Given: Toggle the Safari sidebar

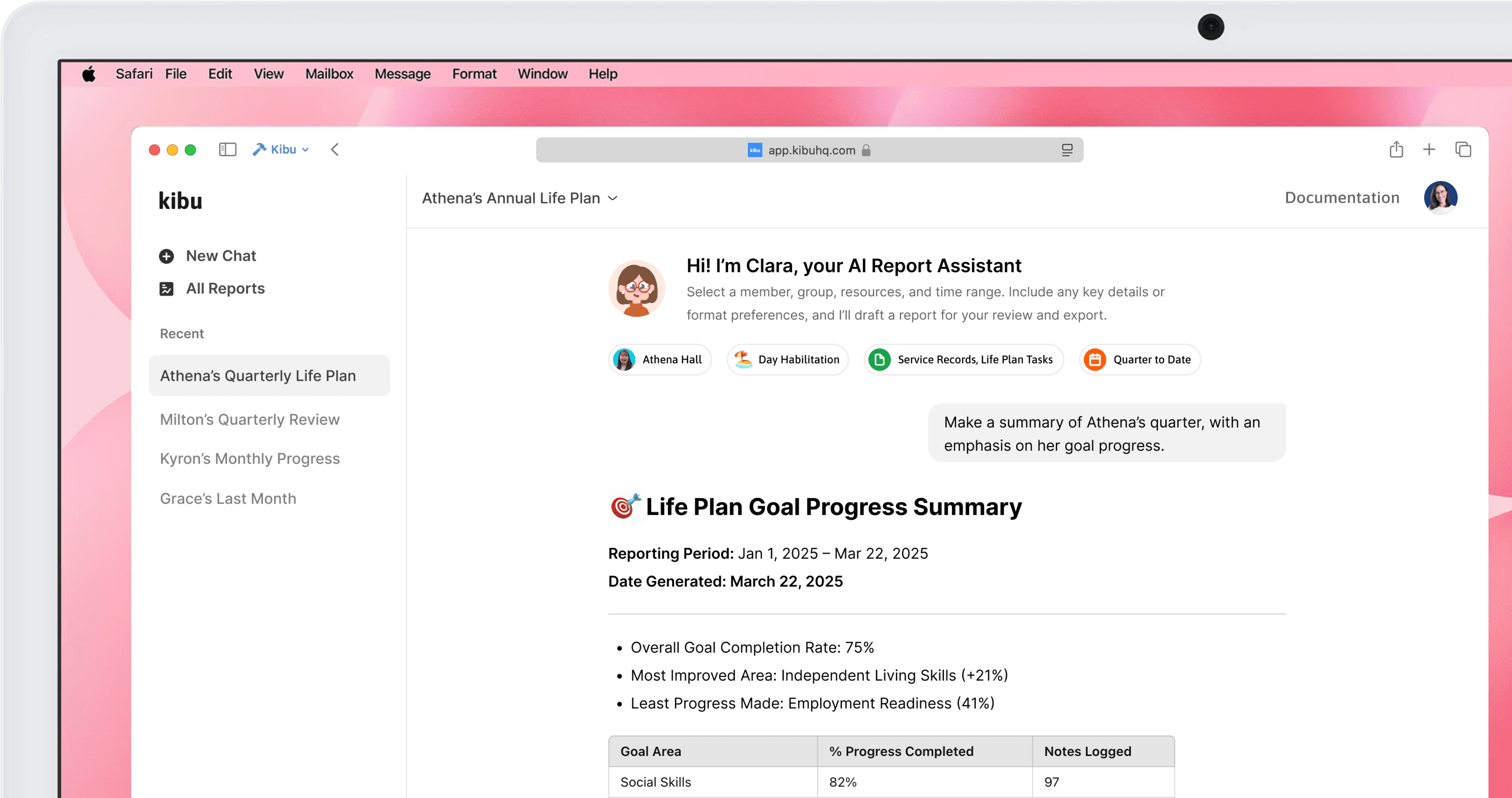Looking at the screenshot, I should click(228, 150).
